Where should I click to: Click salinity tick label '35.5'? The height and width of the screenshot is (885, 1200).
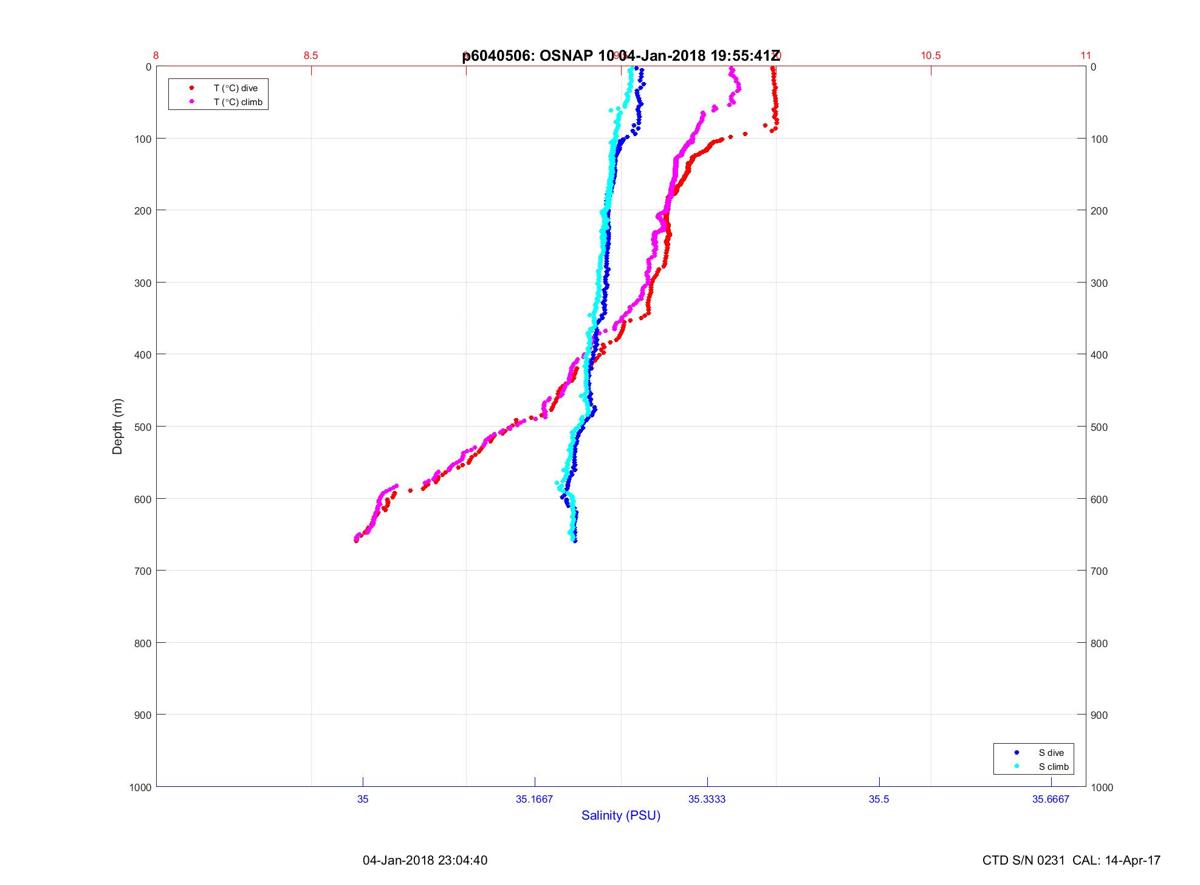click(x=879, y=800)
